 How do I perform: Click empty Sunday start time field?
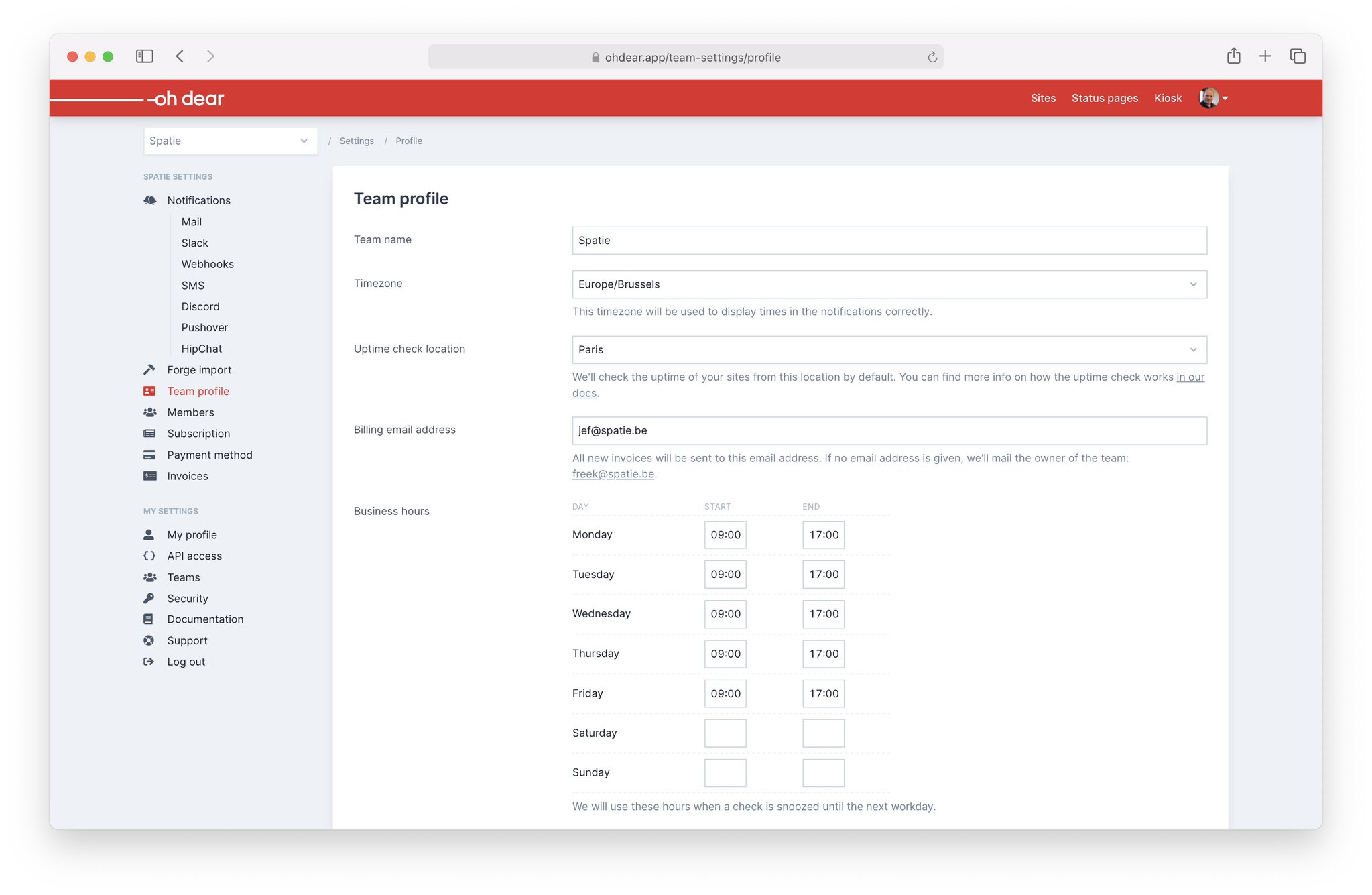point(725,772)
